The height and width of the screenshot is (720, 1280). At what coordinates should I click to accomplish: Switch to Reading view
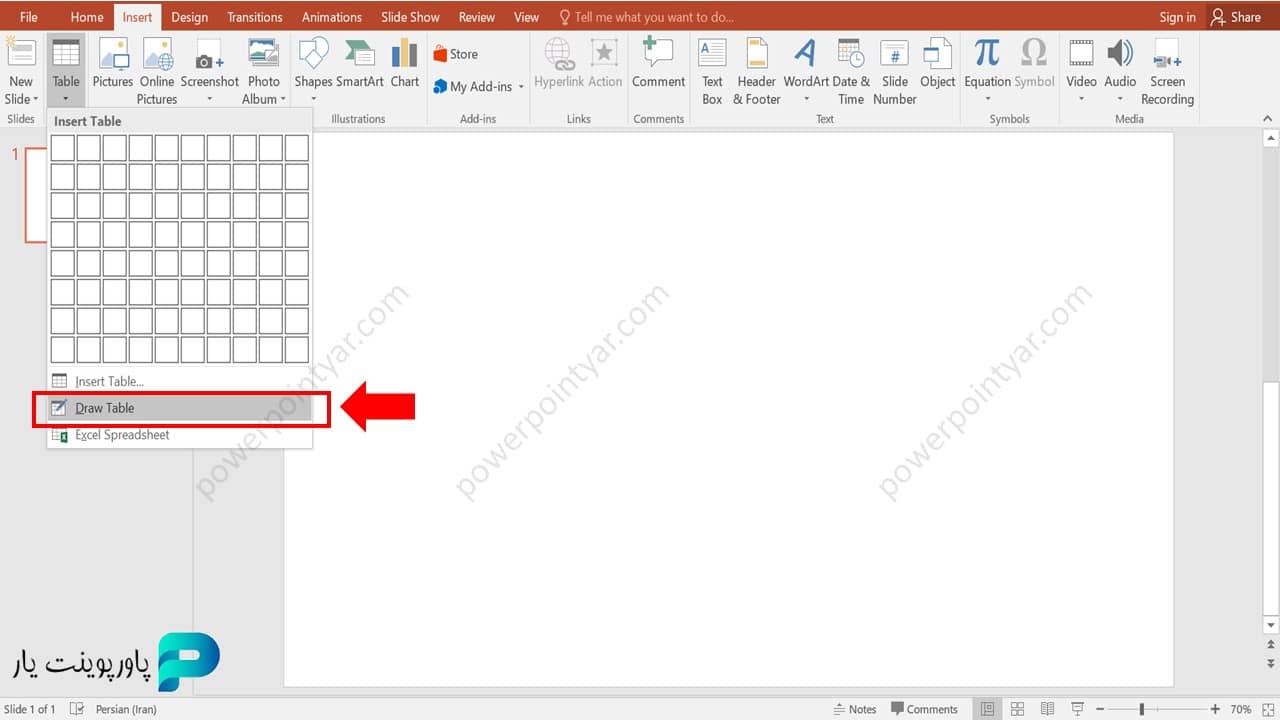(1047, 709)
